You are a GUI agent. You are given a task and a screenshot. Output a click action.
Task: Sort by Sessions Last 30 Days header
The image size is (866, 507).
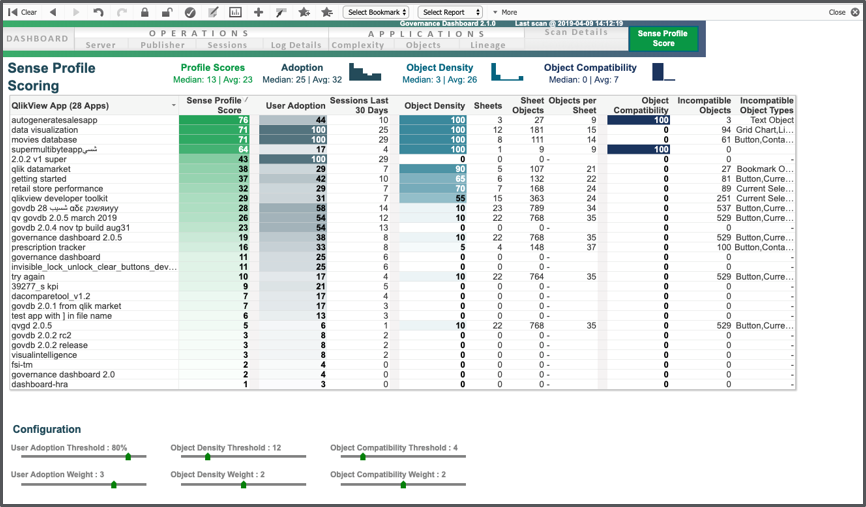pos(359,105)
